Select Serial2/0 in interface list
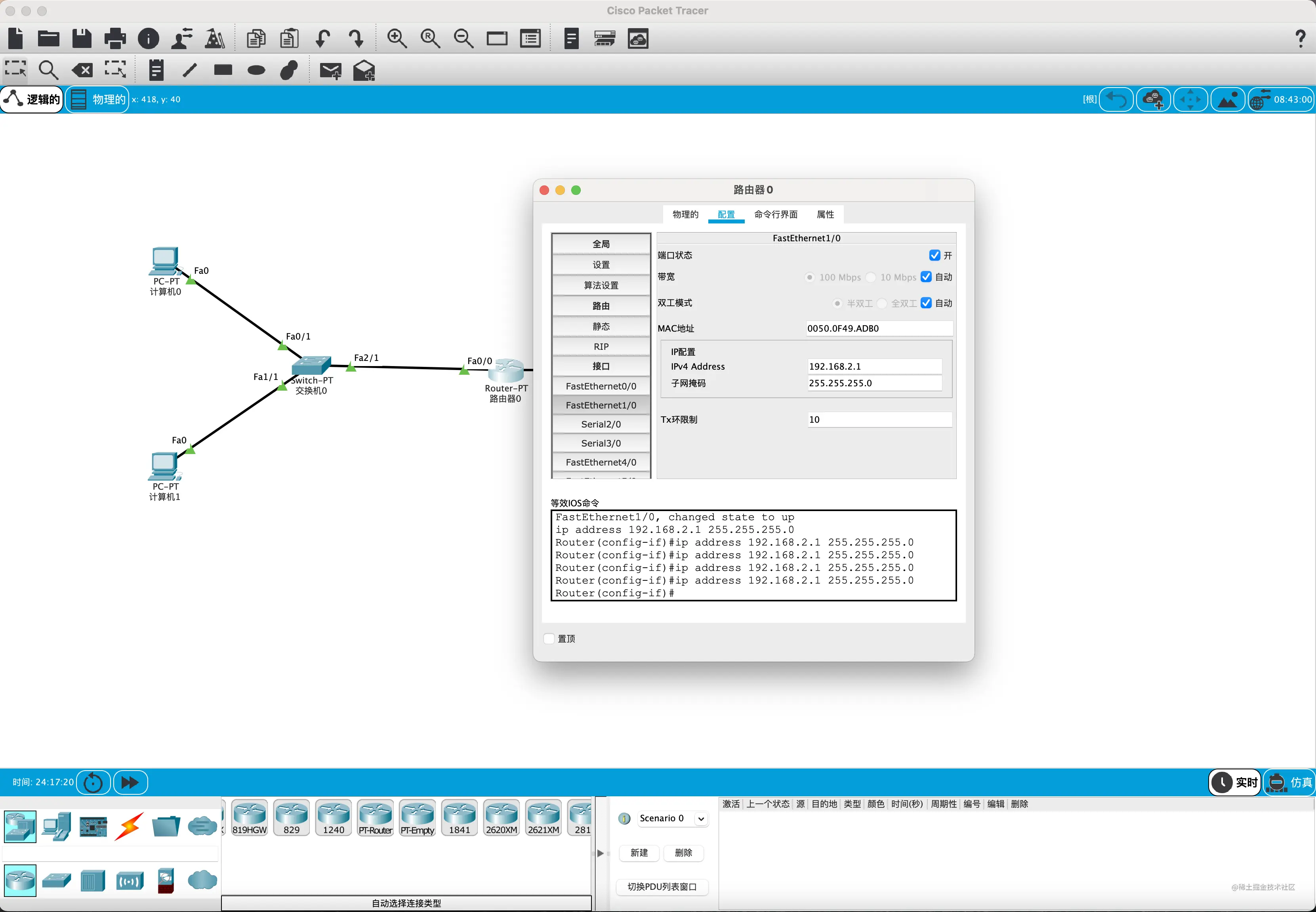Viewport: 1316px width, 912px height. pos(601,424)
